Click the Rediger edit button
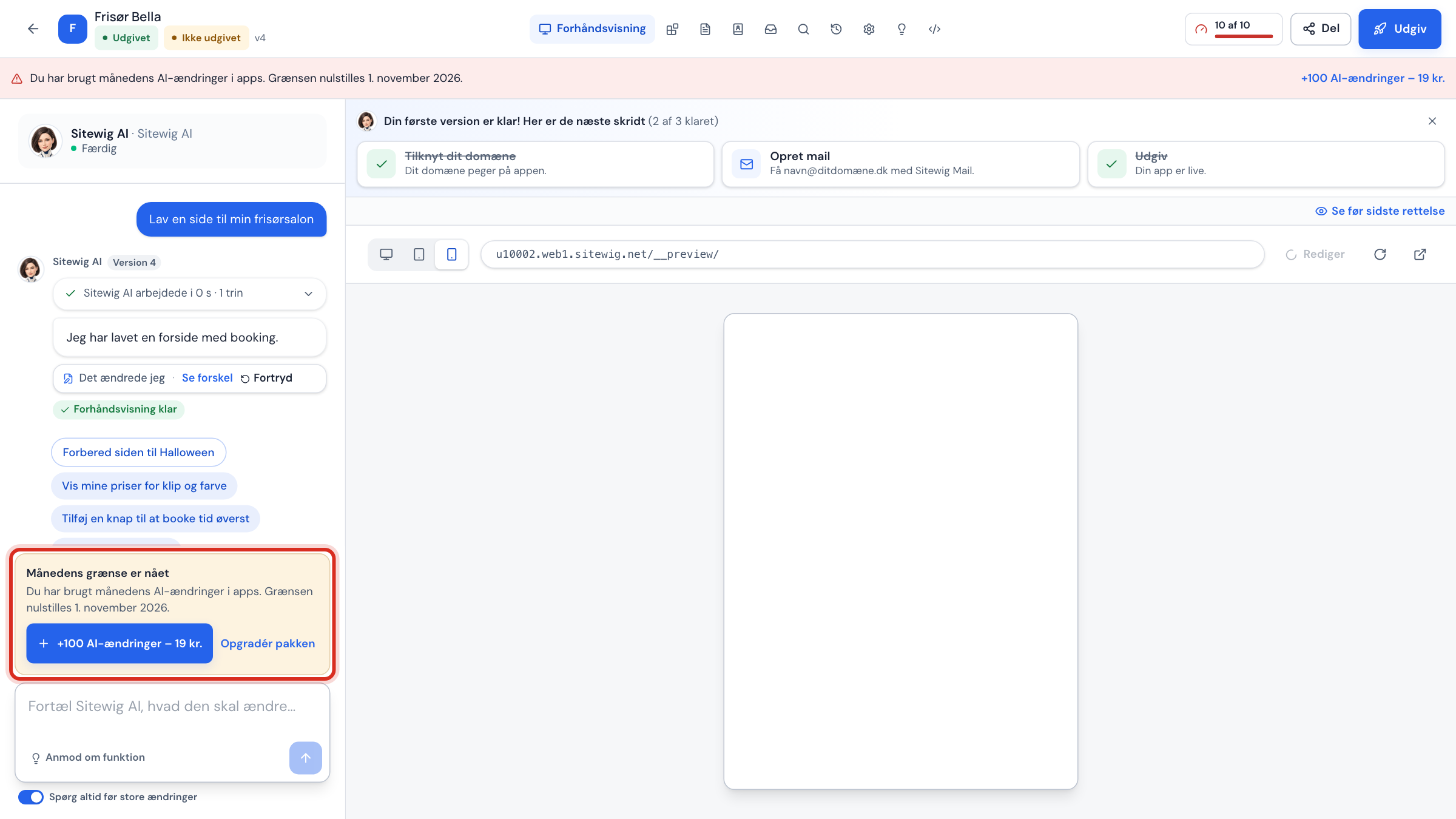This screenshot has width=1456, height=819. 1315,254
